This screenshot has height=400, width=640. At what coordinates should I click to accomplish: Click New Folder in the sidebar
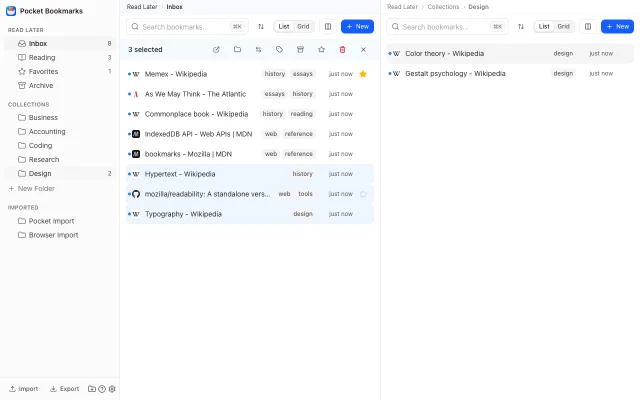(x=32, y=189)
